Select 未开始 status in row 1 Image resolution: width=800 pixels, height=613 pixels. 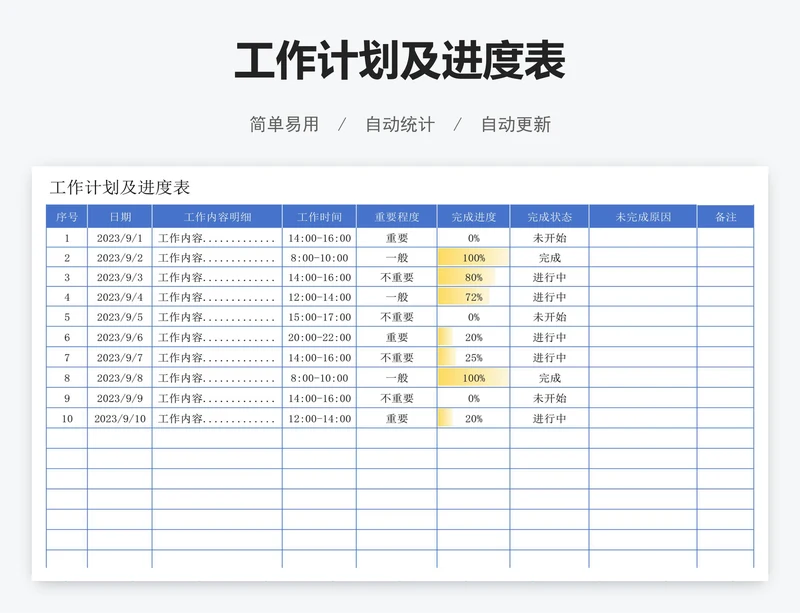[549, 238]
